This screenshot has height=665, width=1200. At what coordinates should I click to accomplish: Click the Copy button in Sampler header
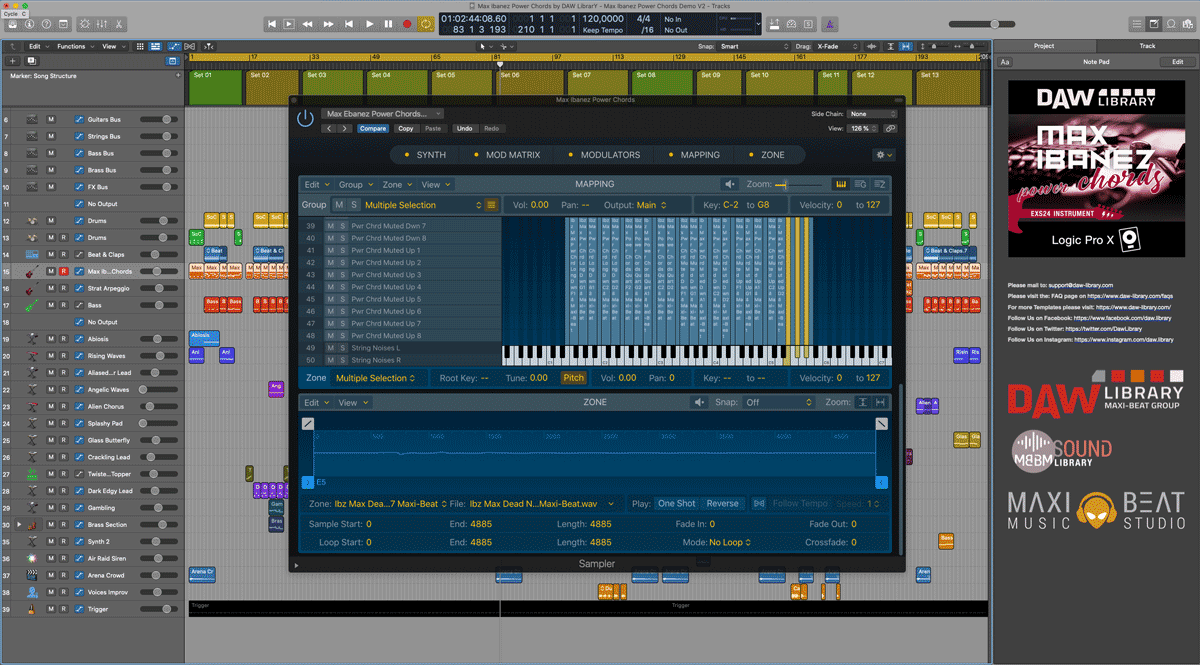click(x=405, y=129)
